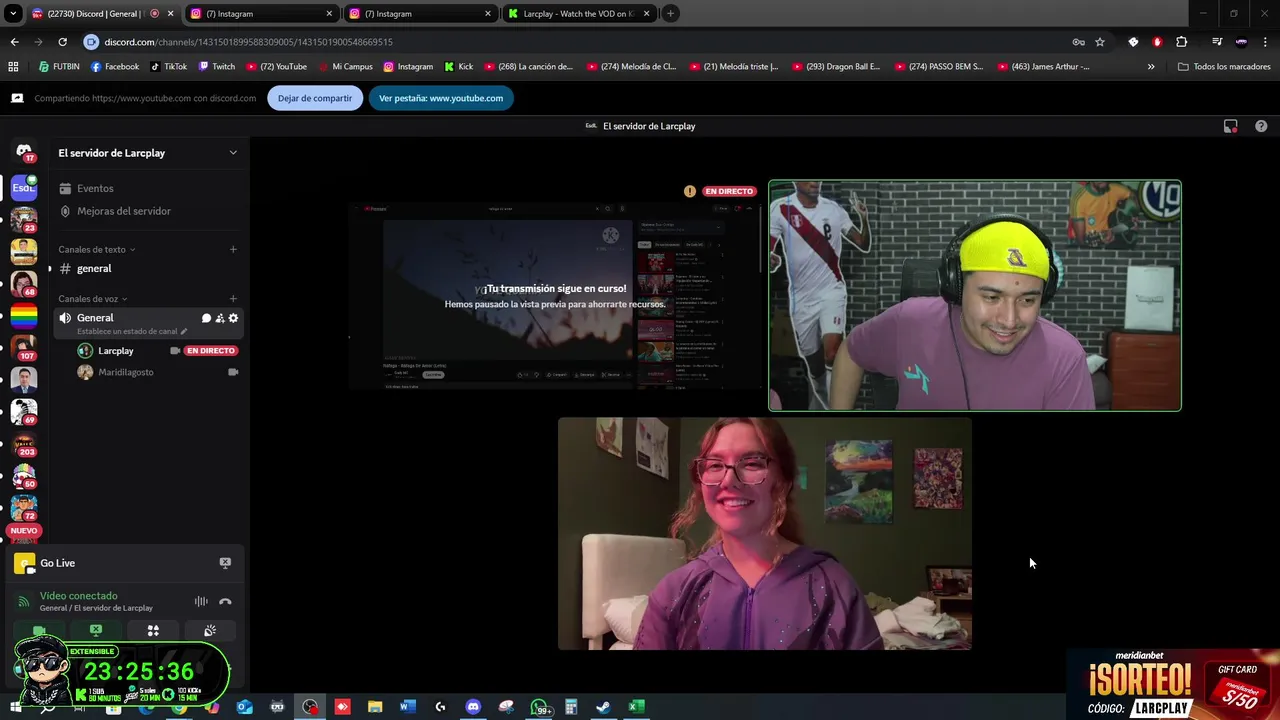The image size is (1280, 720).
Task: Edit the channel status pencil icon
Action: pyautogui.click(x=184, y=331)
